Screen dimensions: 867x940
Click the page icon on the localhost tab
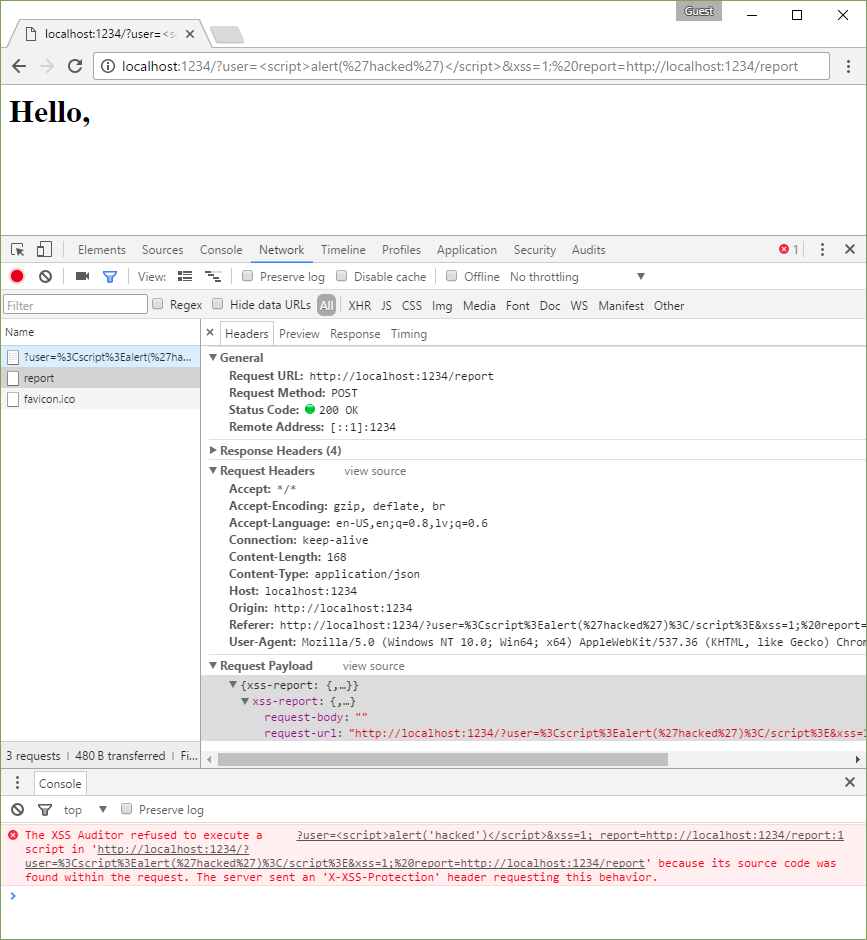[x=31, y=34]
